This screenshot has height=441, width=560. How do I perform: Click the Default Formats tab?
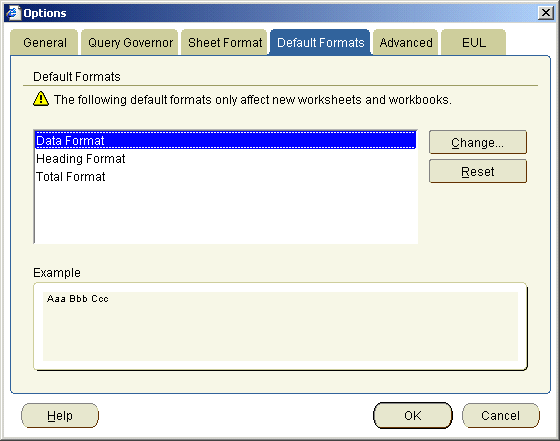[320, 42]
